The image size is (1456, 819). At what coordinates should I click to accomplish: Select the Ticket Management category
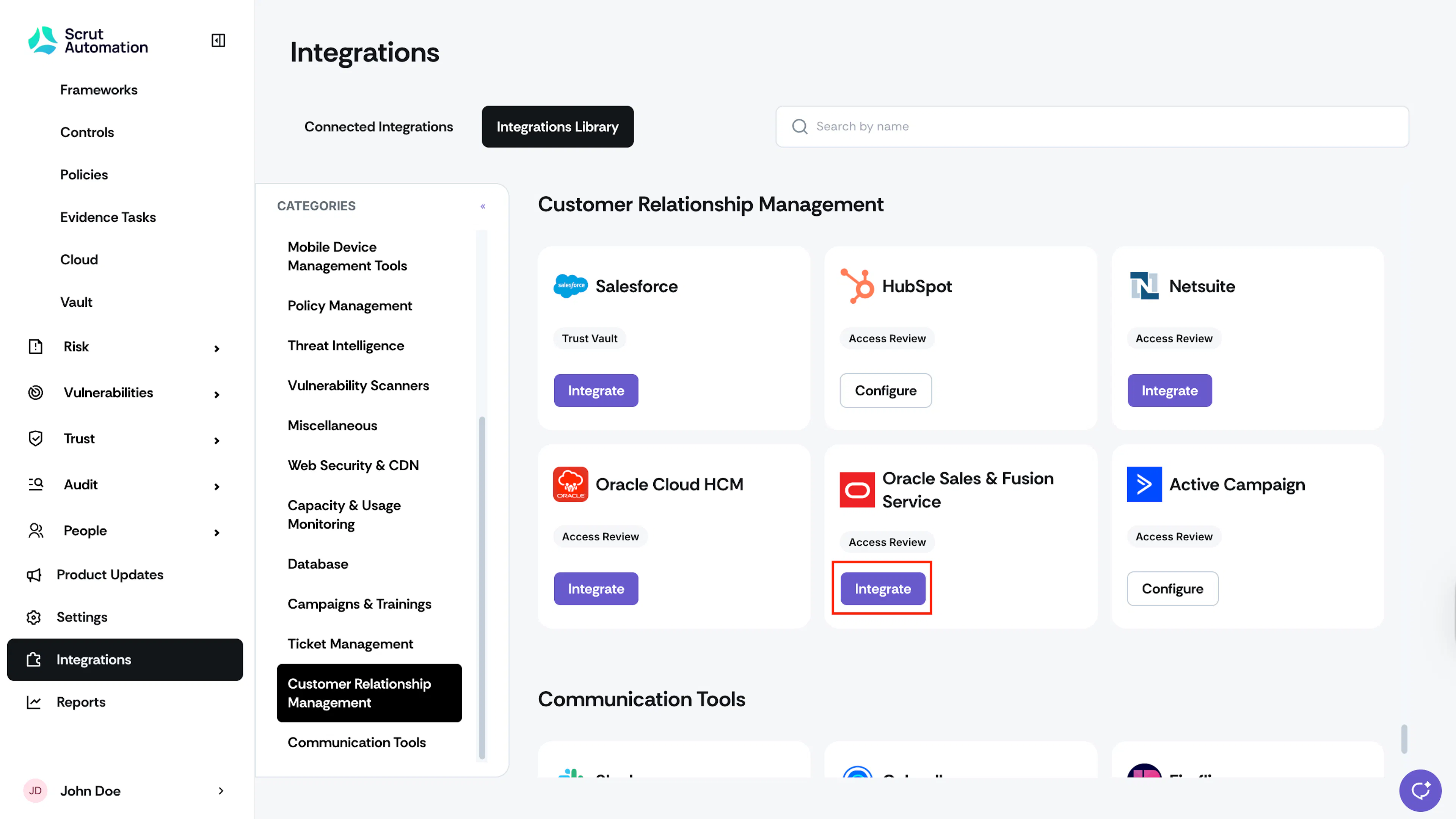(x=350, y=644)
